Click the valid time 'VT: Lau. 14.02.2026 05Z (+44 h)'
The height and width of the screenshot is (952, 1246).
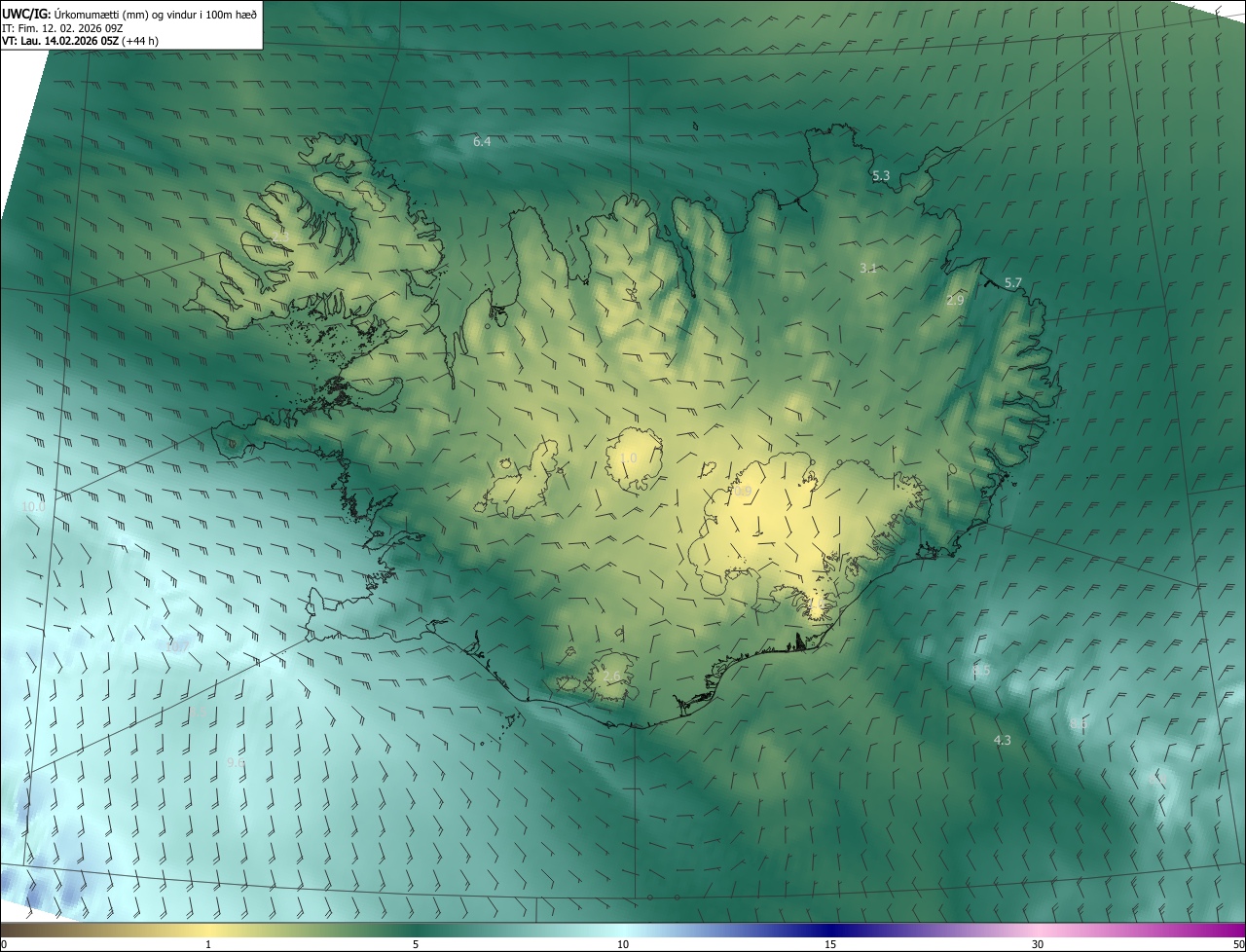pos(81,41)
